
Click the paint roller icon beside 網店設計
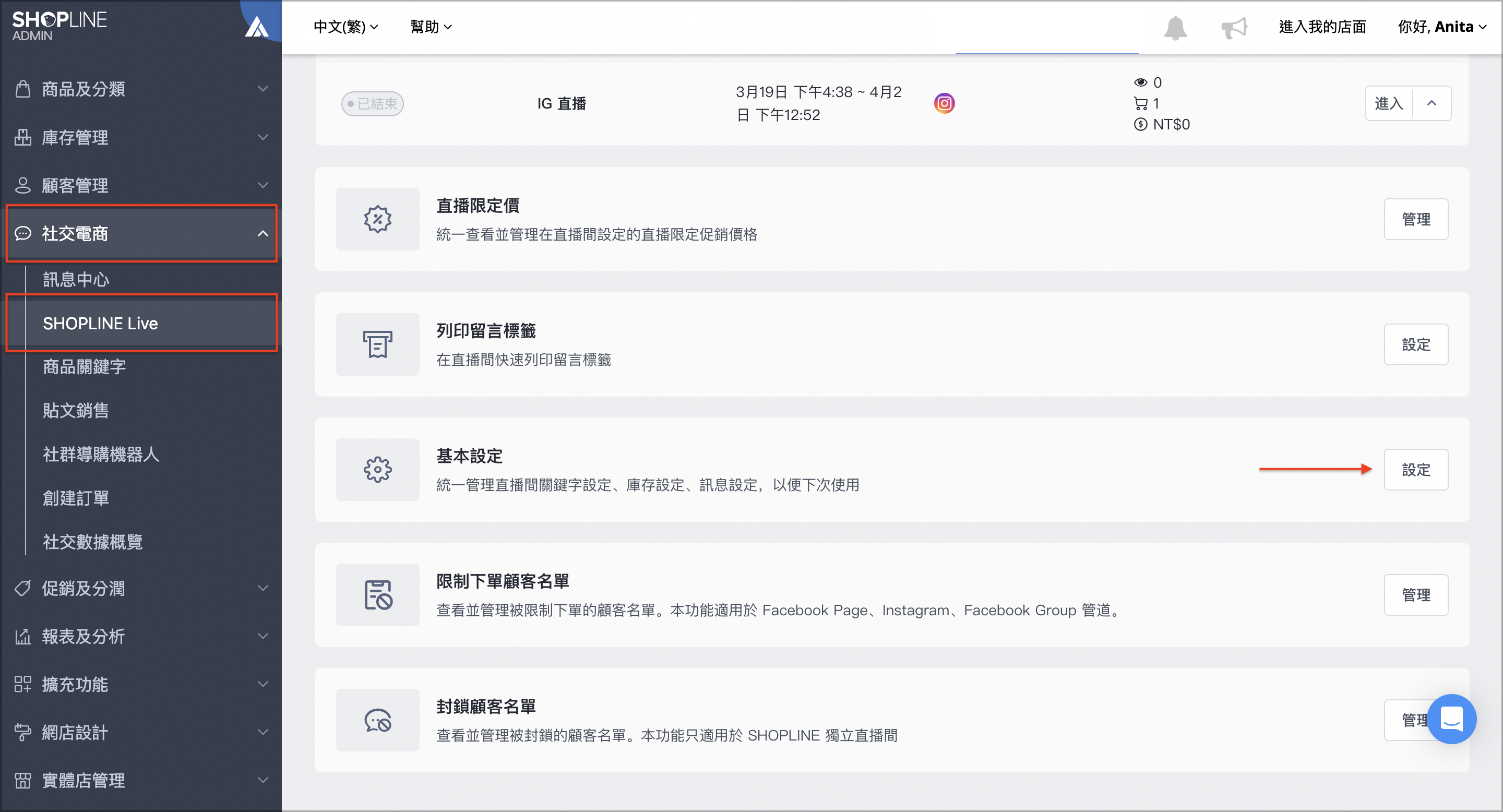click(x=23, y=732)
